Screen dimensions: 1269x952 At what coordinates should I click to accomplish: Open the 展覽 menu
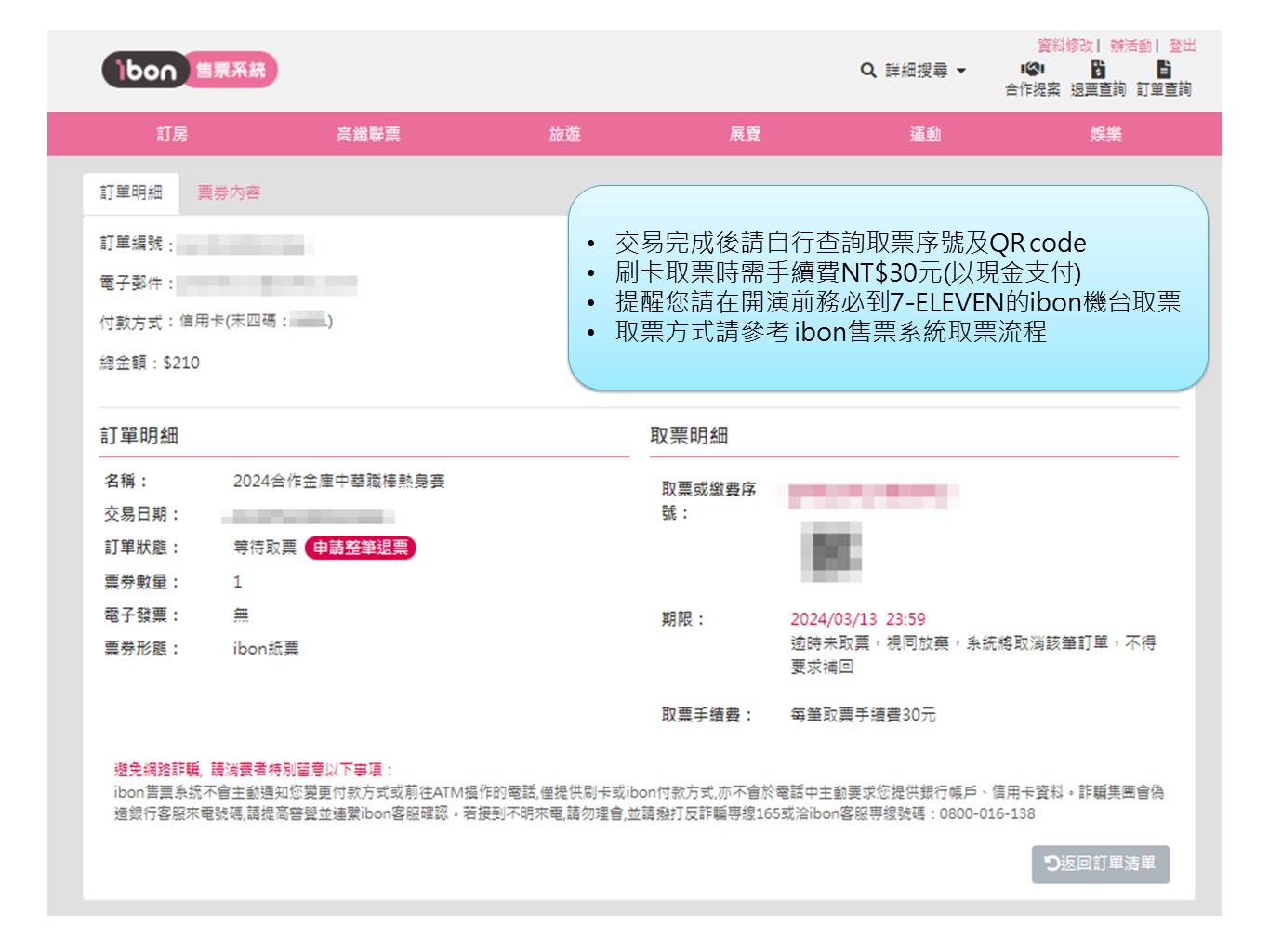tap(745, 134)
